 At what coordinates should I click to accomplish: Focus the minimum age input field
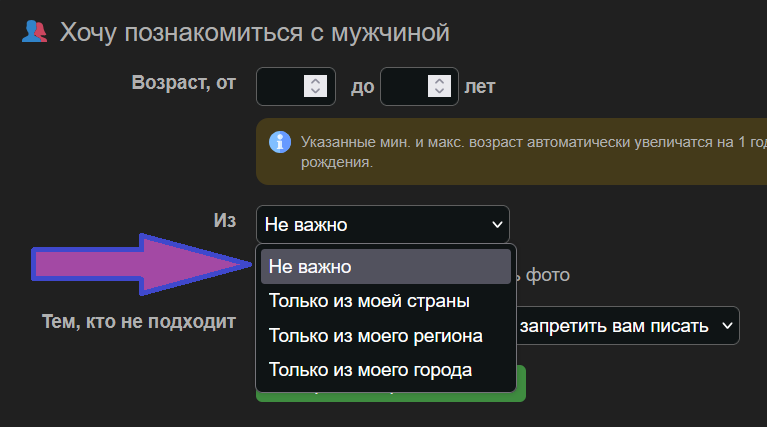click(x=280, y=86)
